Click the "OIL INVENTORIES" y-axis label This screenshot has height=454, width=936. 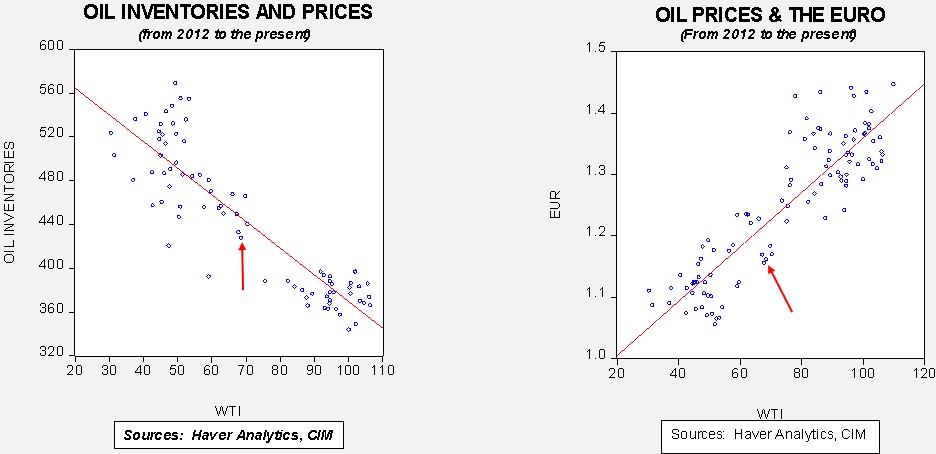[x=11, y=202]
